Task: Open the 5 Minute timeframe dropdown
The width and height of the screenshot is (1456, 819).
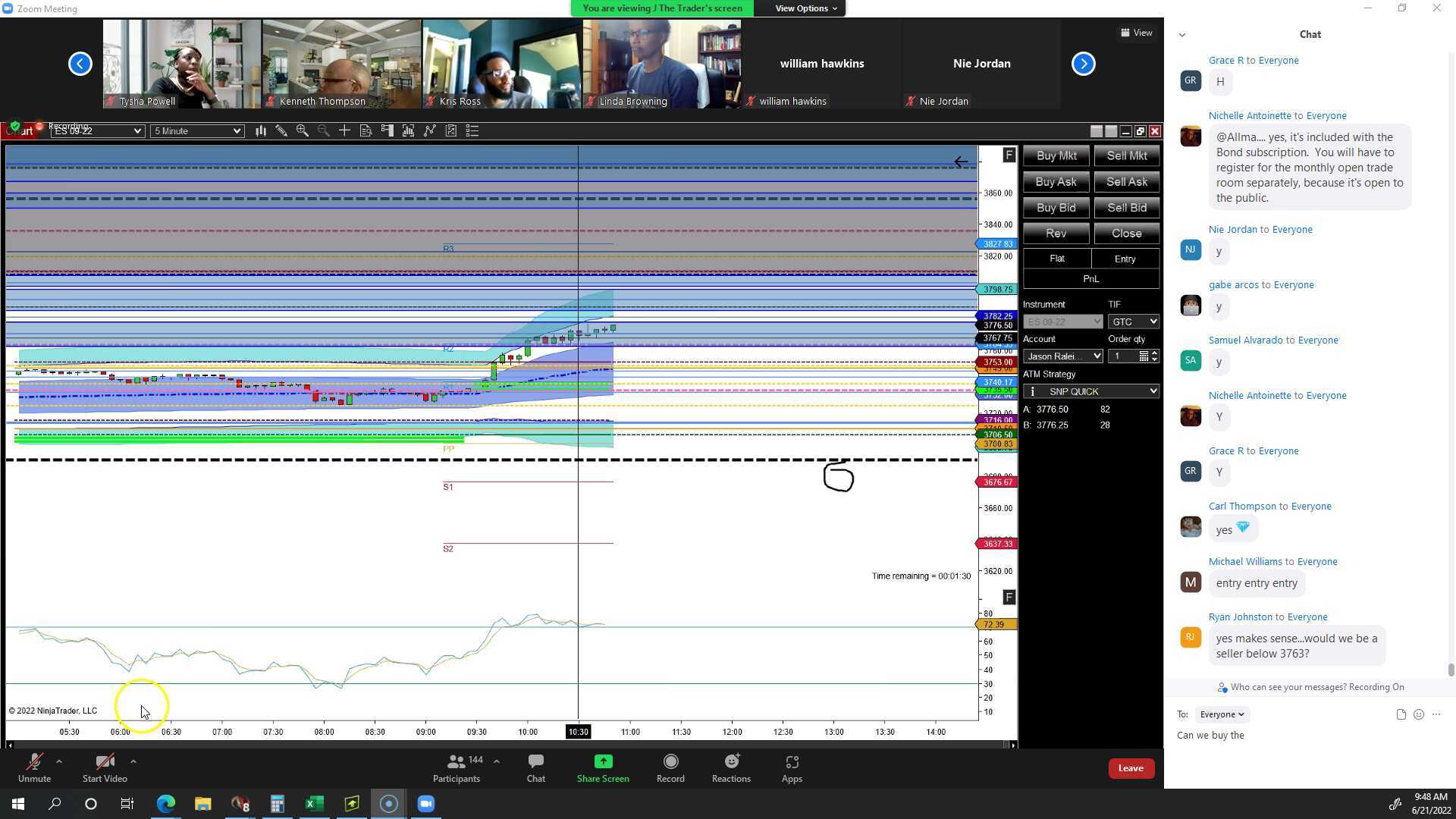Action: click(x=196, y=130)
